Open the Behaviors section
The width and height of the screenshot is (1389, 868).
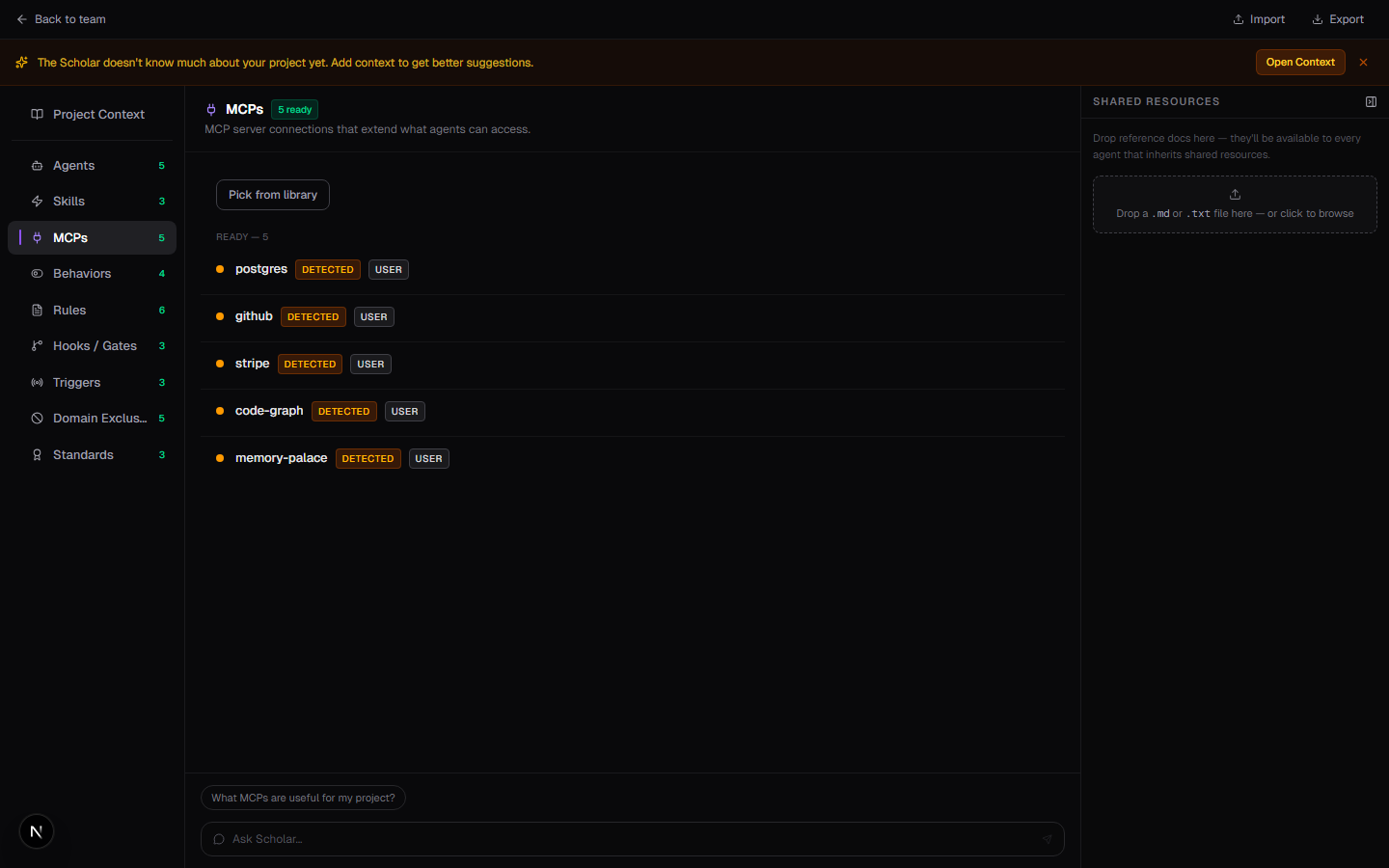pos(92,274)
